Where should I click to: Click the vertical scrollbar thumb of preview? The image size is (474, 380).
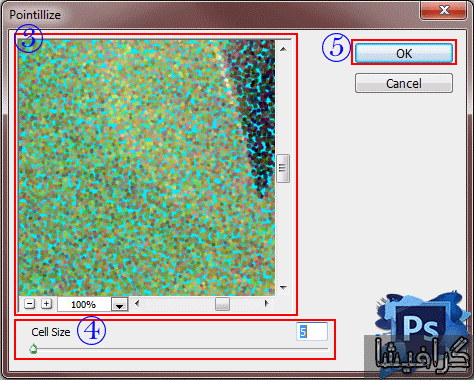coord(283,168)
